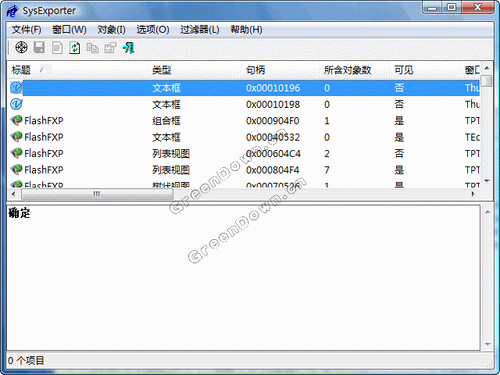Click the refresh green arrows toolbar icon

pos(75,48)
